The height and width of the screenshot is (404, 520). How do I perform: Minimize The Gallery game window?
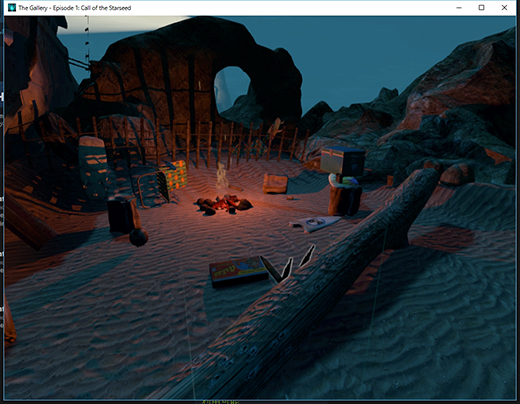click(459, 8)
